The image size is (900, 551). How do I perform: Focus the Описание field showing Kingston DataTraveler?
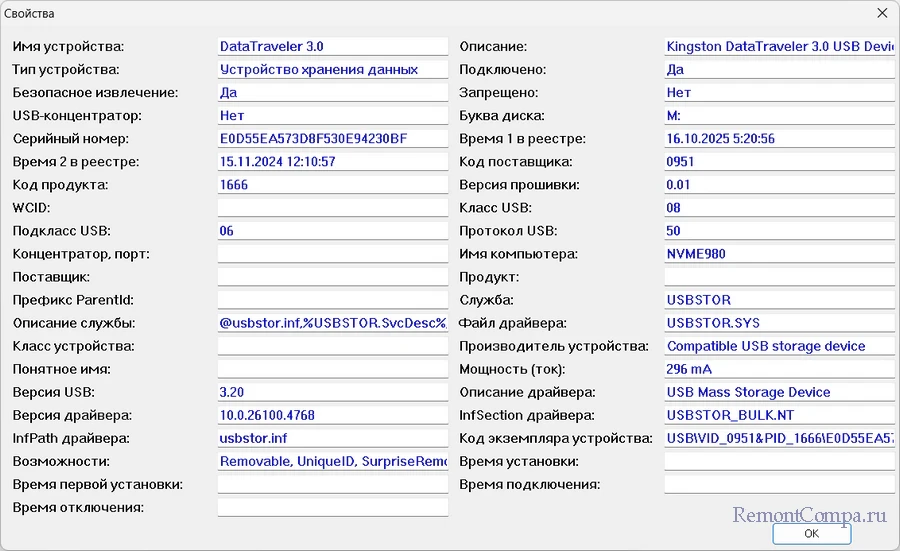point(779,46)
